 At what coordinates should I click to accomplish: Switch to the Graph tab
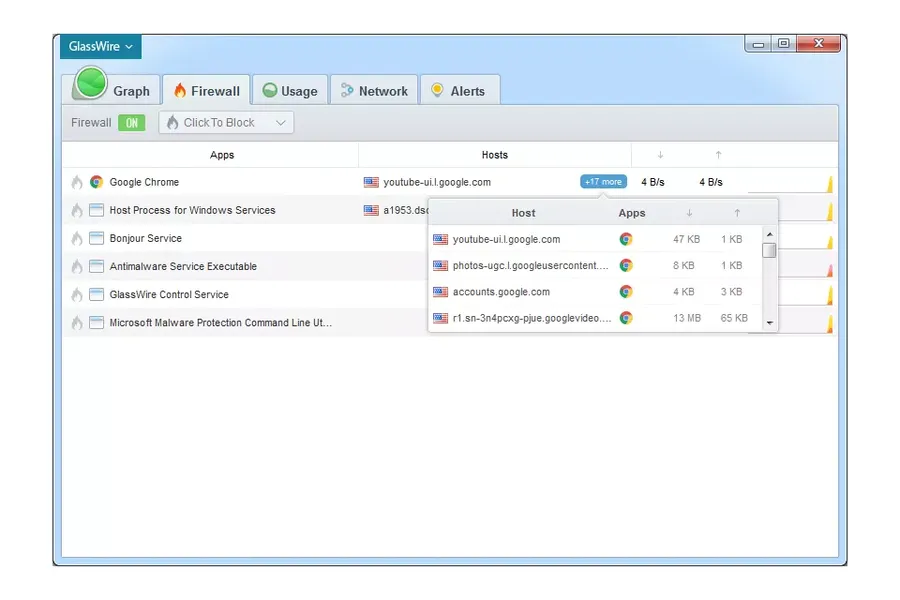click(111, 90)
